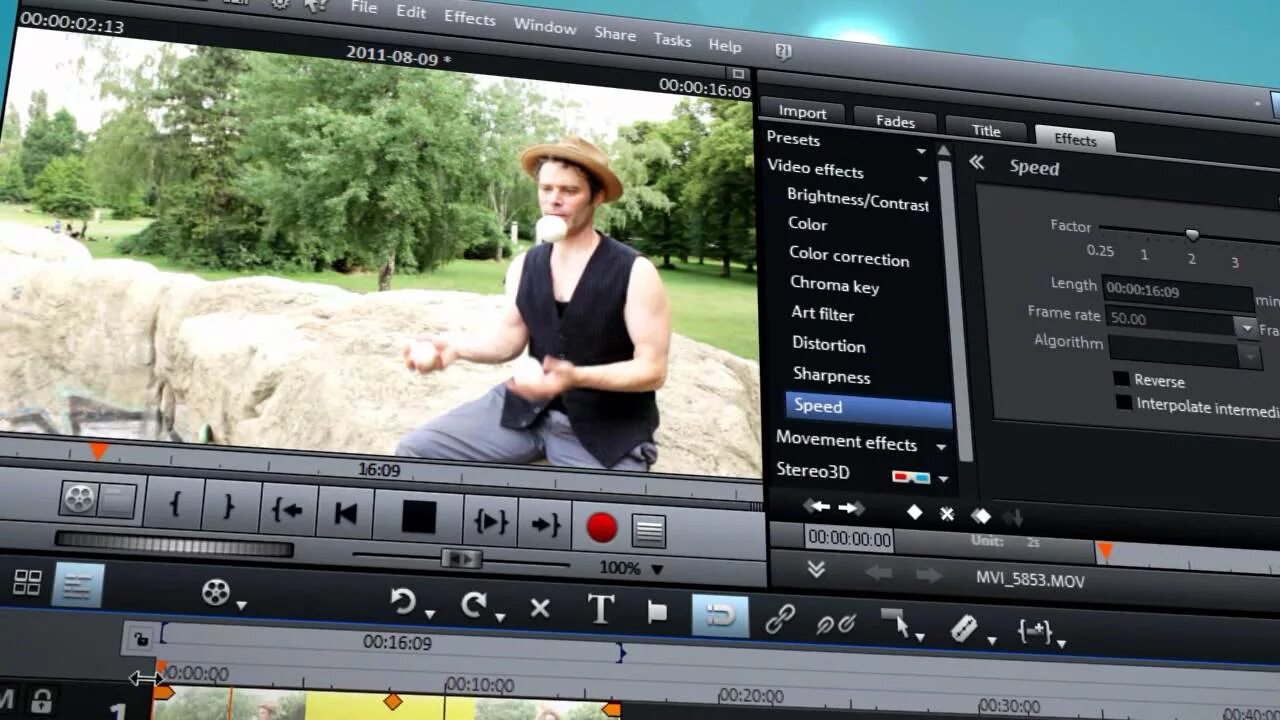Open the Title editor T icon
Viewport: 1280px width, 720px height.
tap(600, 609)
